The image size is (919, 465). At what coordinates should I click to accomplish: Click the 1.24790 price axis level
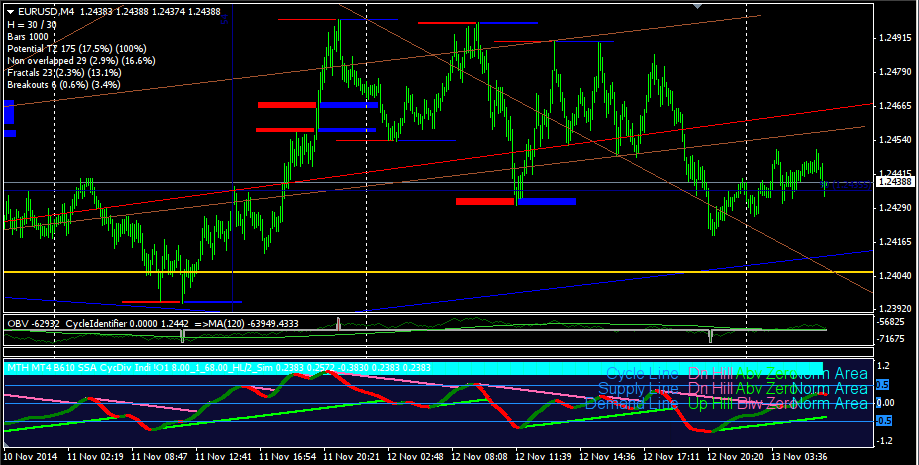[895, 72]
